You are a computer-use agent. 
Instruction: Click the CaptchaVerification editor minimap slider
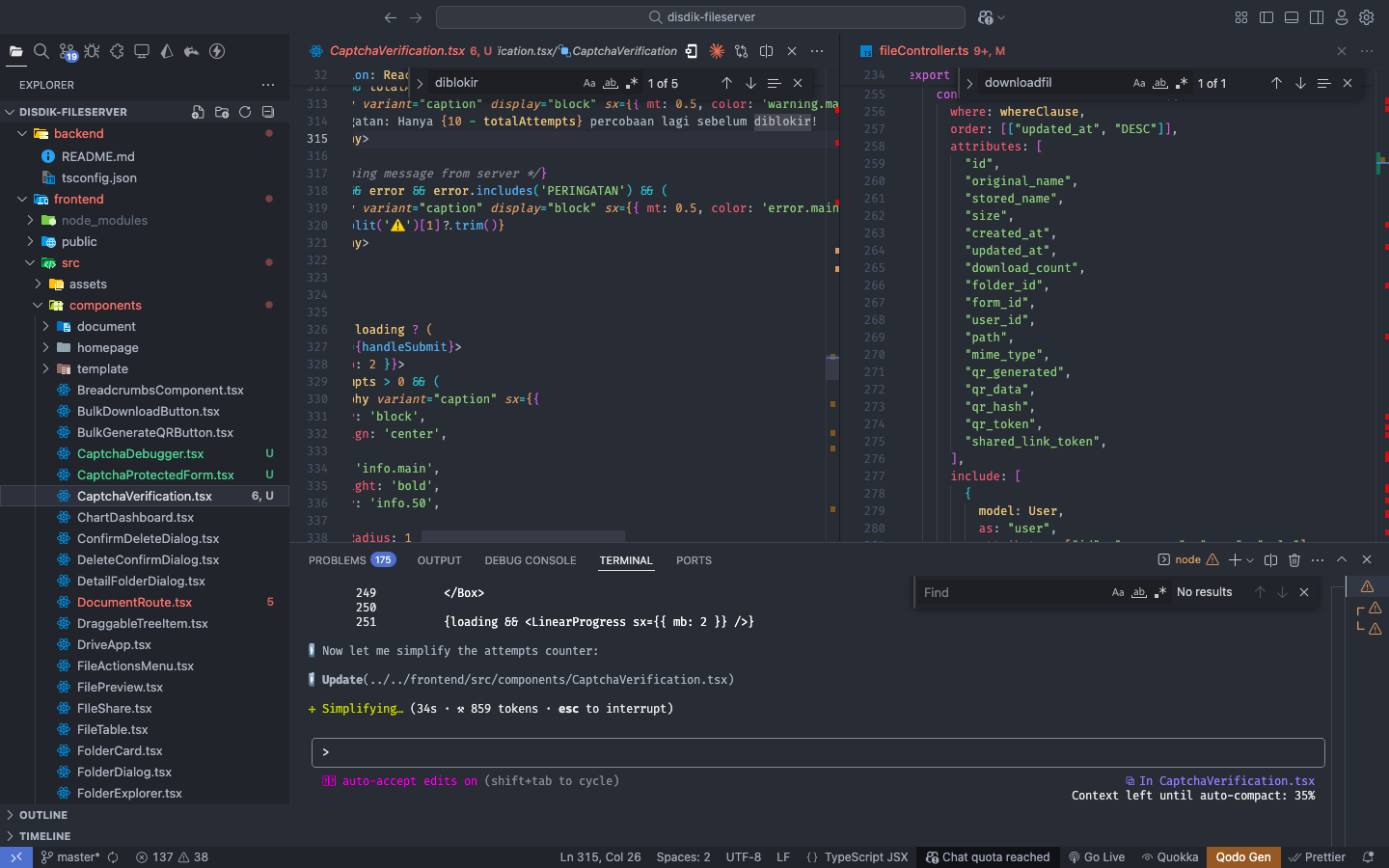click(x=832, y=366)
